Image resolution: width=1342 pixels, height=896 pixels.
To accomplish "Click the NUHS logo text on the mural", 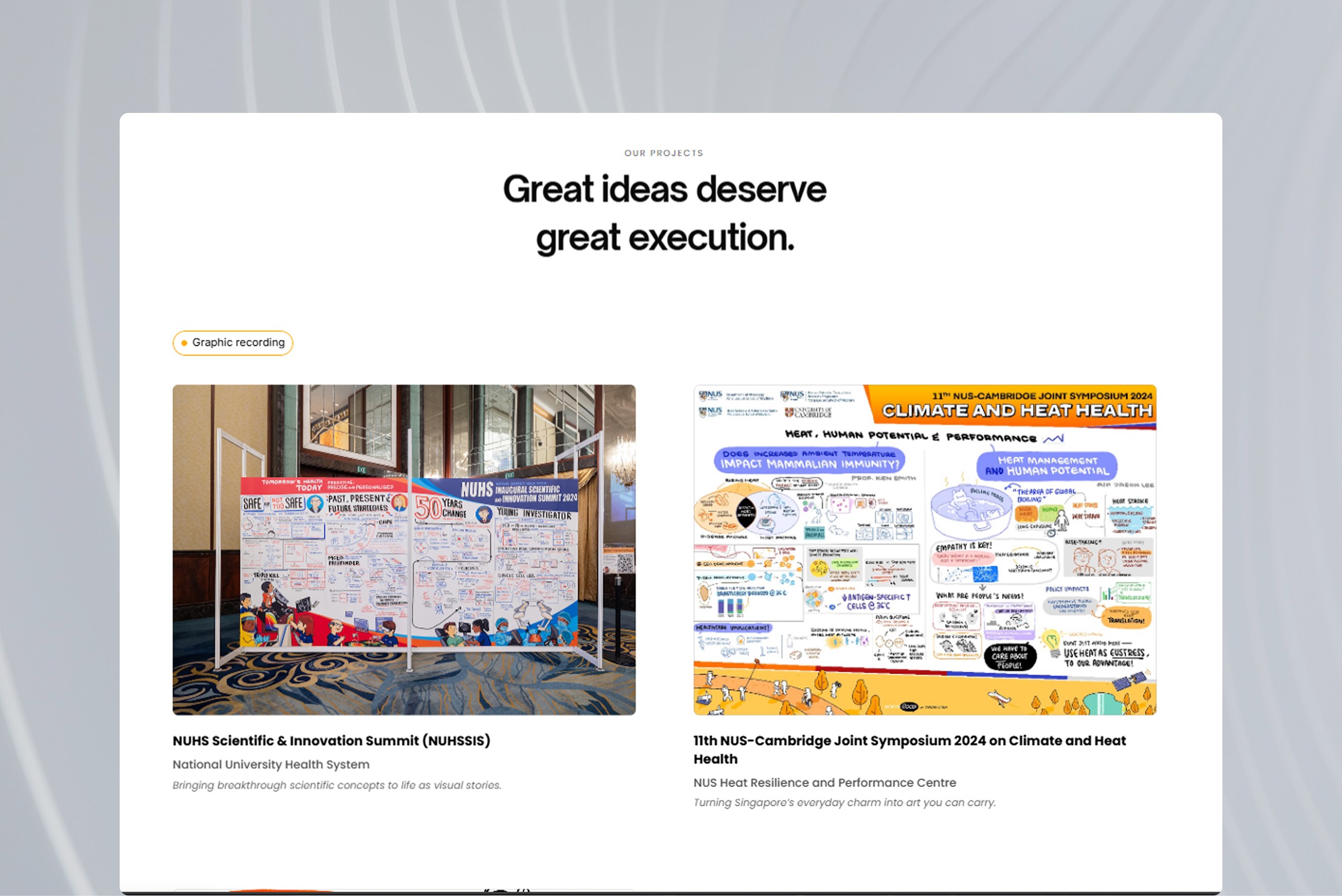I will [476, 490].
